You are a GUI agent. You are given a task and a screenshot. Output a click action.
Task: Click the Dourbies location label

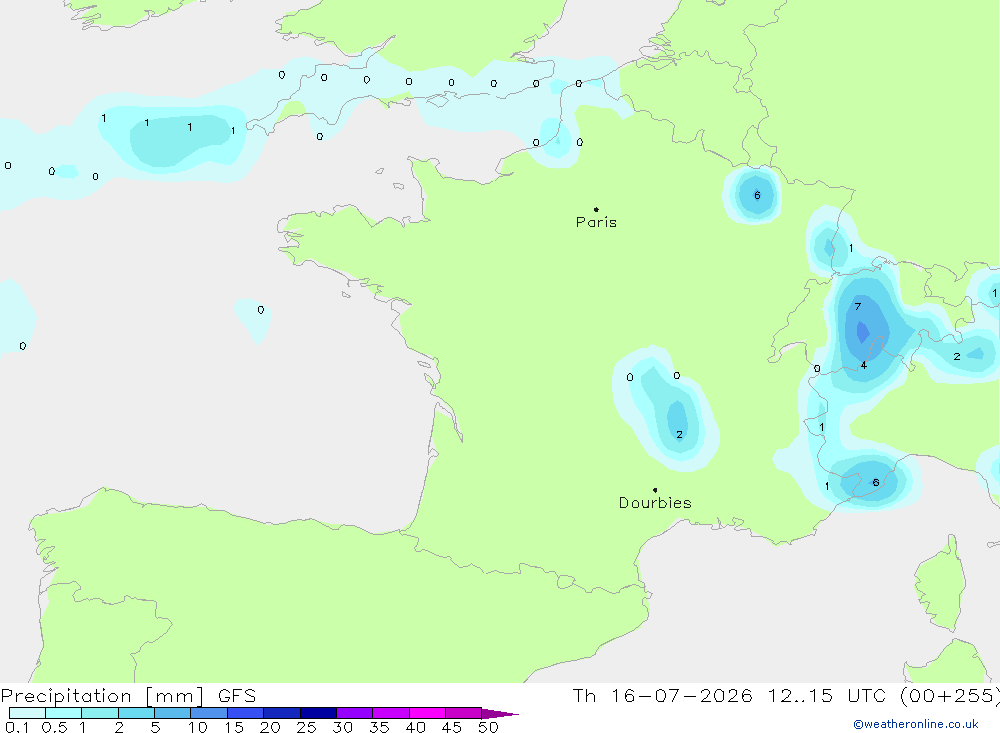tap(655, 503)
